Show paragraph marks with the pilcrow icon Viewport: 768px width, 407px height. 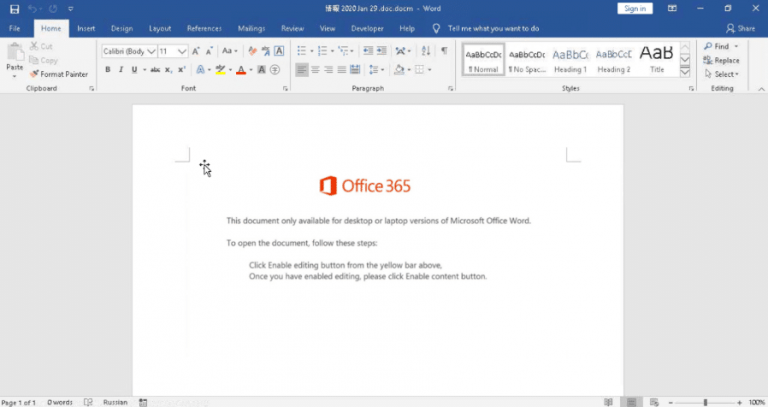click(444, 51)
